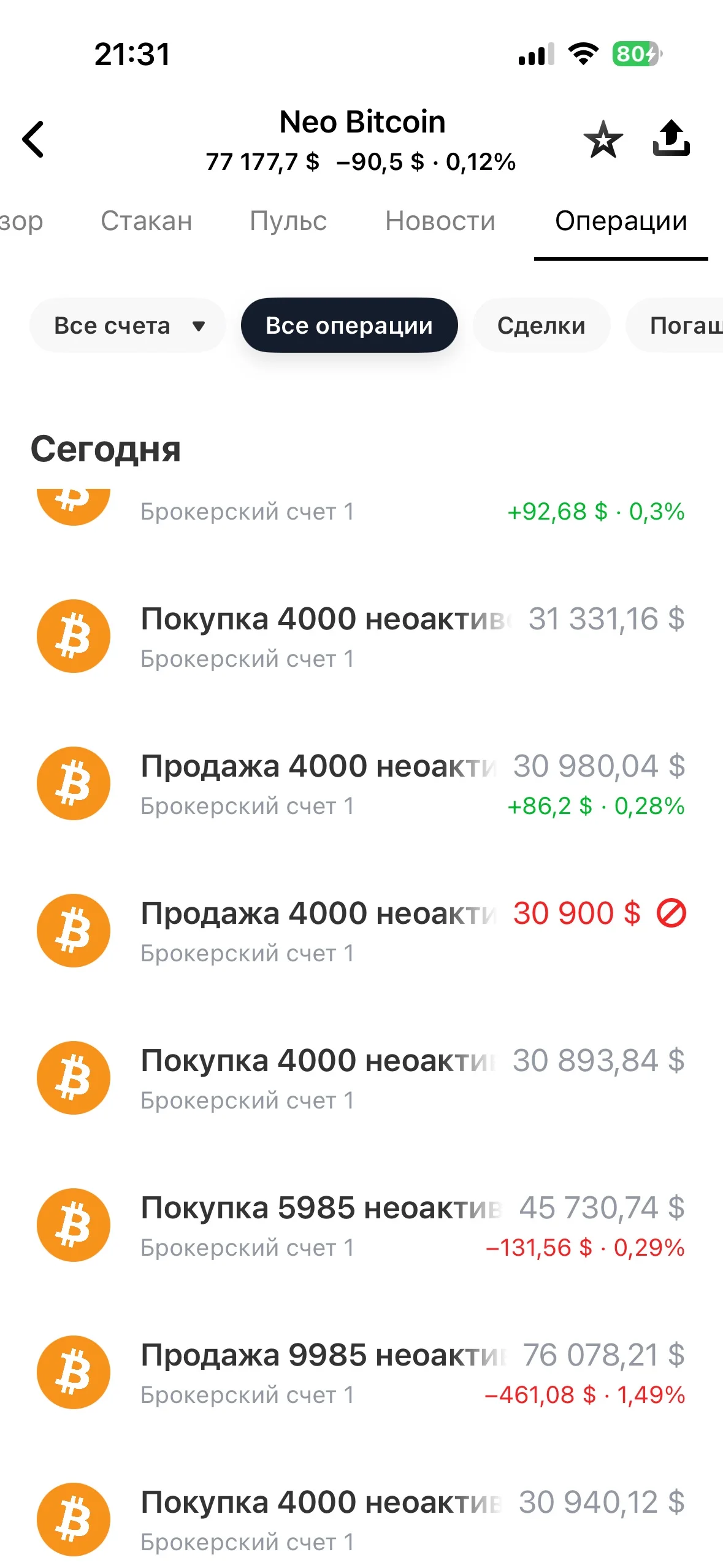
Task: Tap the dropdown triangle in Все счета
Action: (x=198, y=326)
